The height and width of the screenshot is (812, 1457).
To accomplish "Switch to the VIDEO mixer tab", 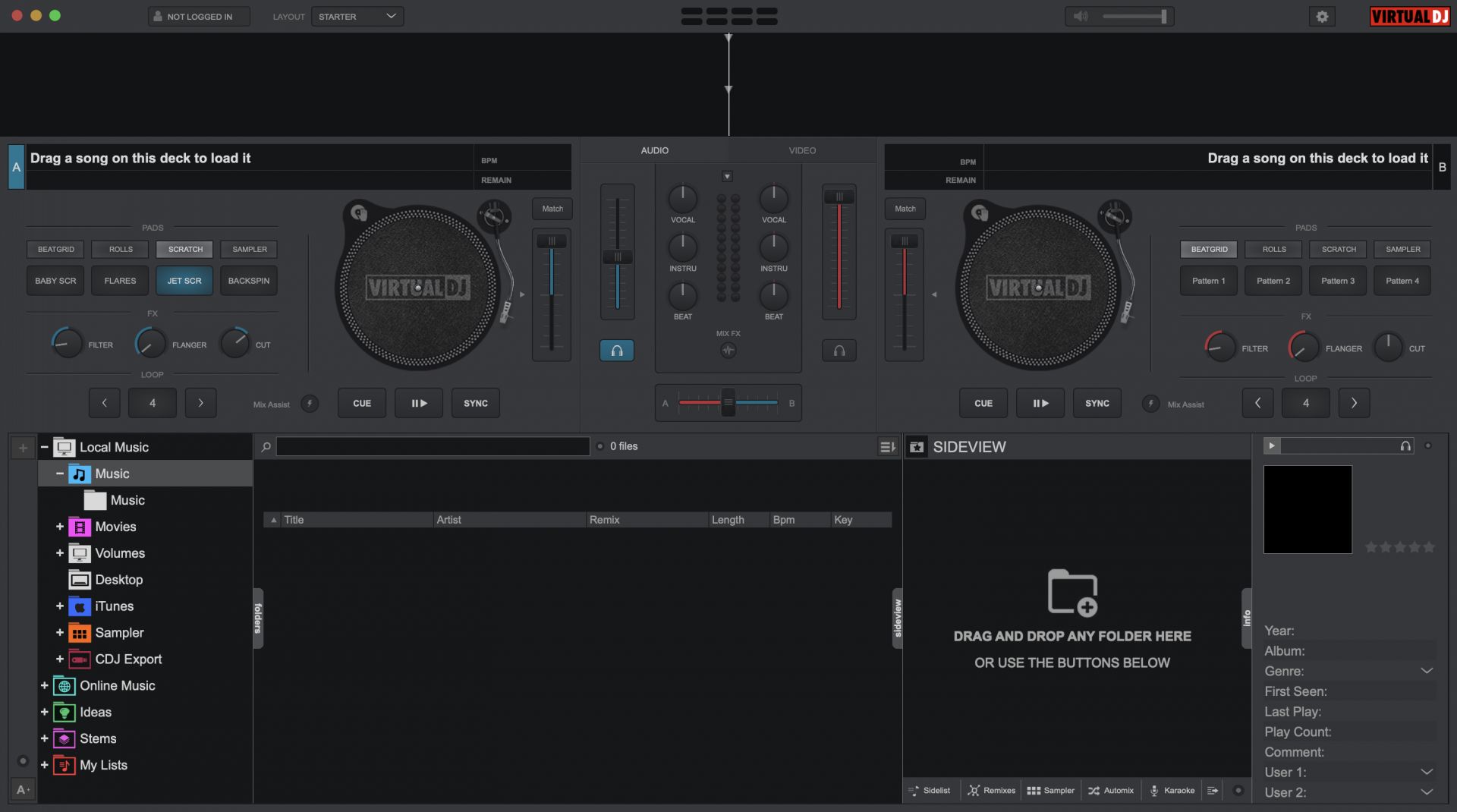I will 802,150.
